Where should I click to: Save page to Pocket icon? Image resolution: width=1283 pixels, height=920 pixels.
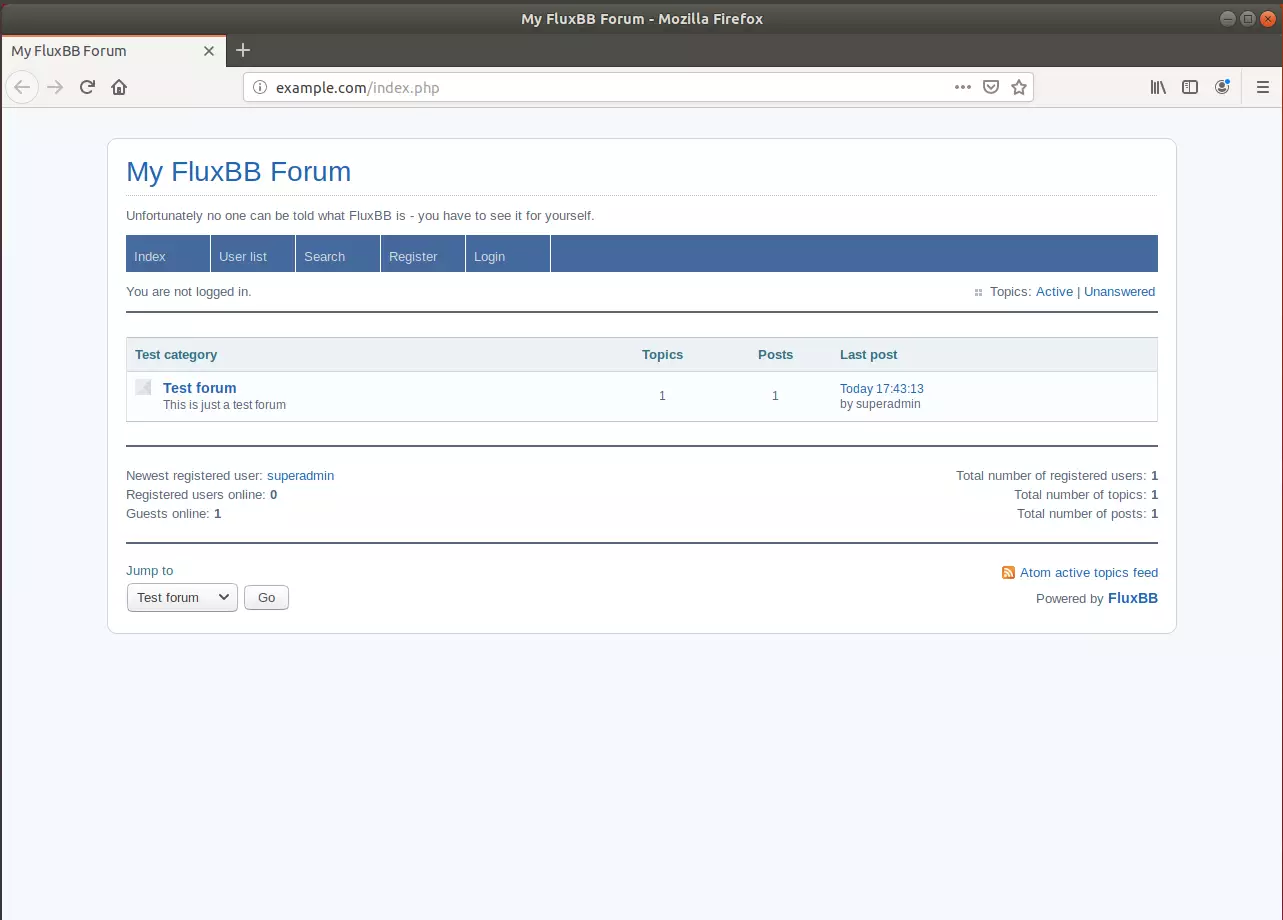coord(991,87)
